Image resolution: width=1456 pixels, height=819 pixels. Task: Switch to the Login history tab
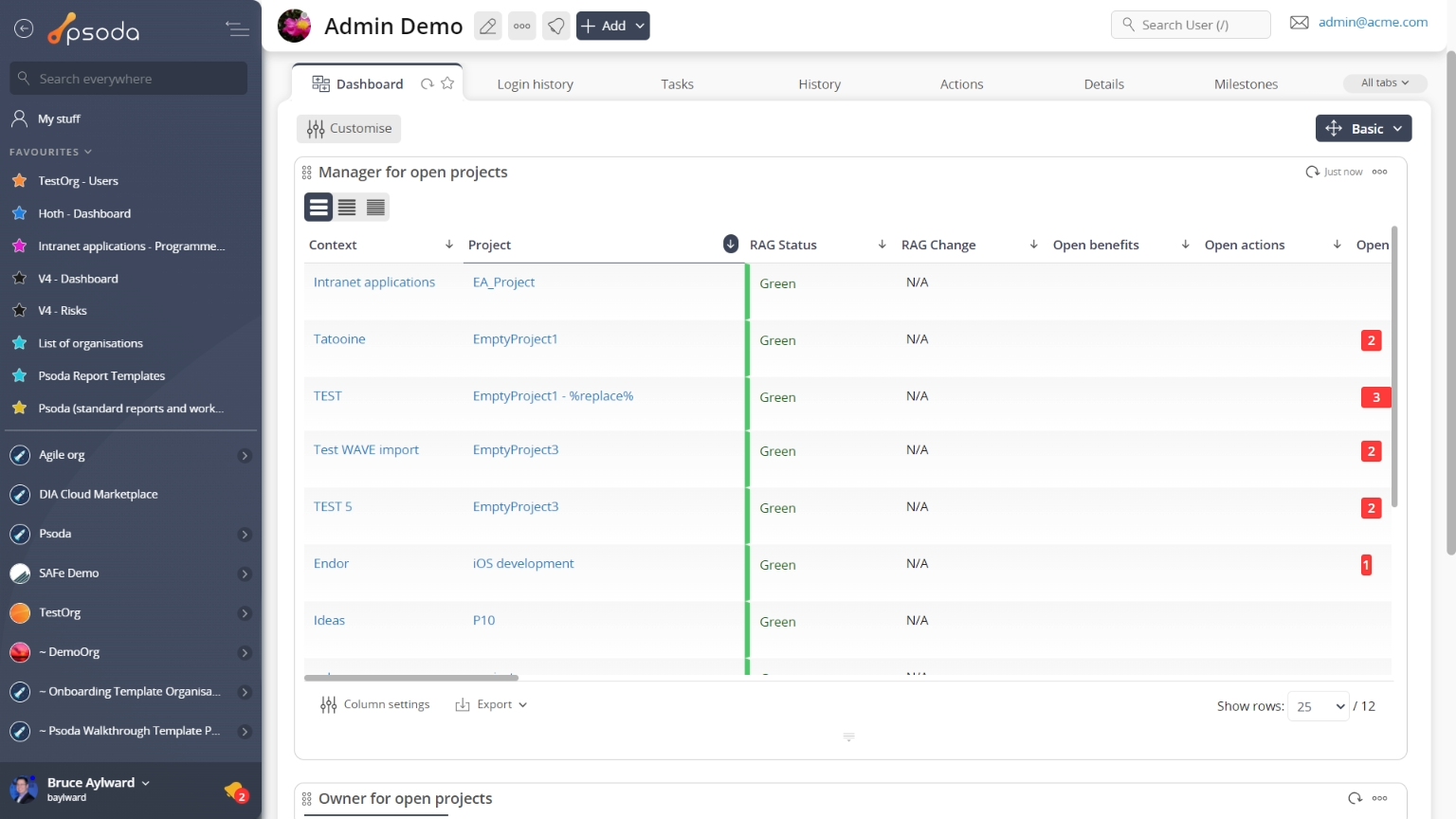coord(536,84)
